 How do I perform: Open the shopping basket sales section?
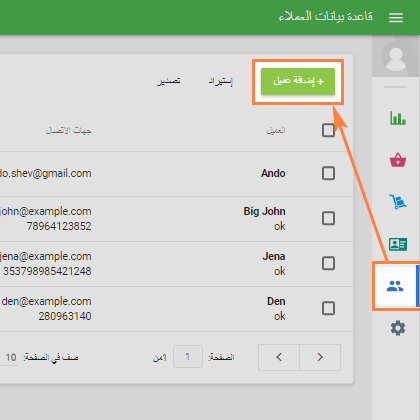(398, 160)
